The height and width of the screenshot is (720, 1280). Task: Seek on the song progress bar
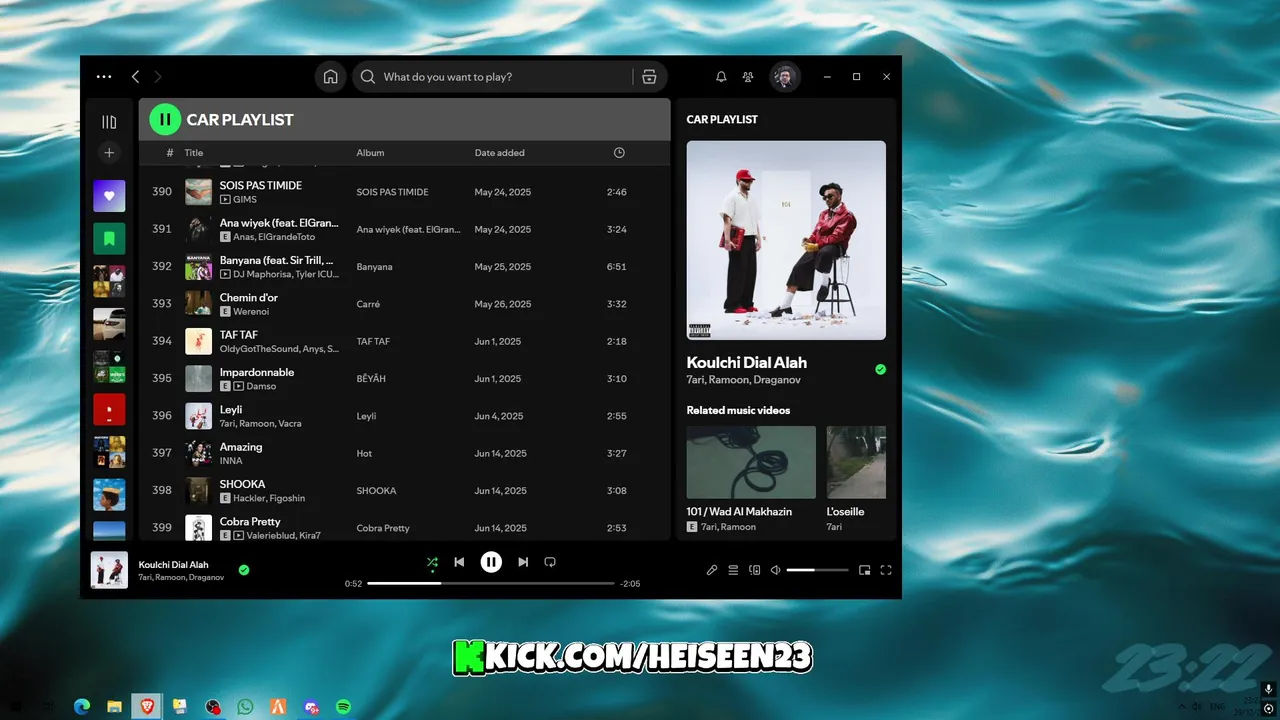[x=491, y=583]
